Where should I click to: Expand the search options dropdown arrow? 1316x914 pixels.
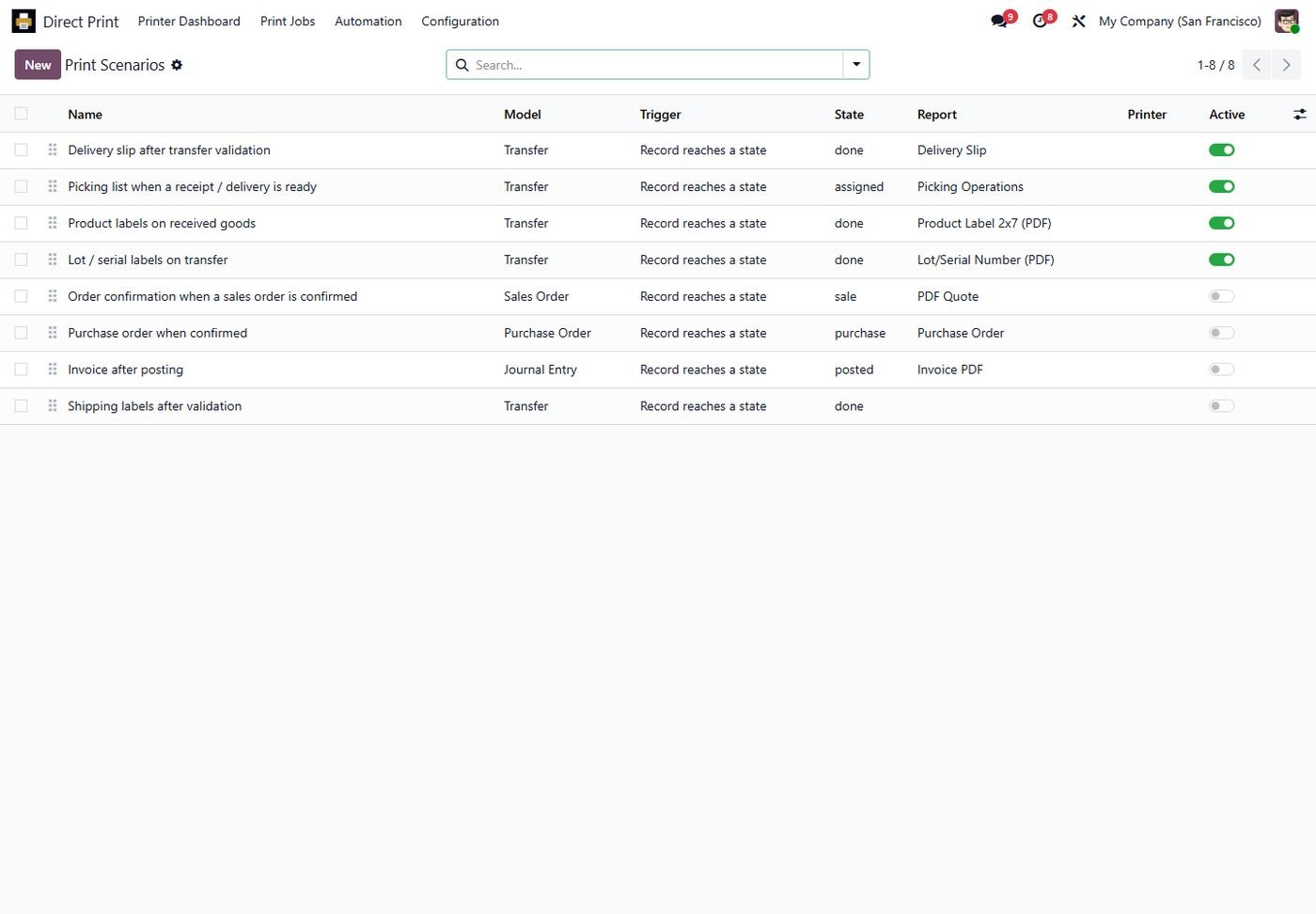[x=856, y=65]
